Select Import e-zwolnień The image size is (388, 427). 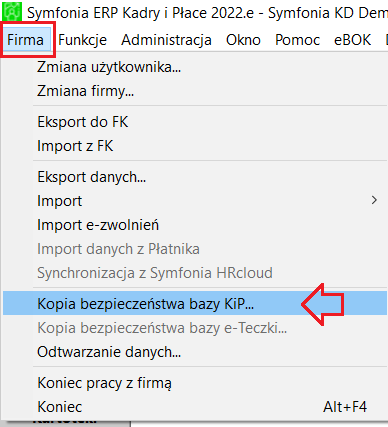point(195,225)
